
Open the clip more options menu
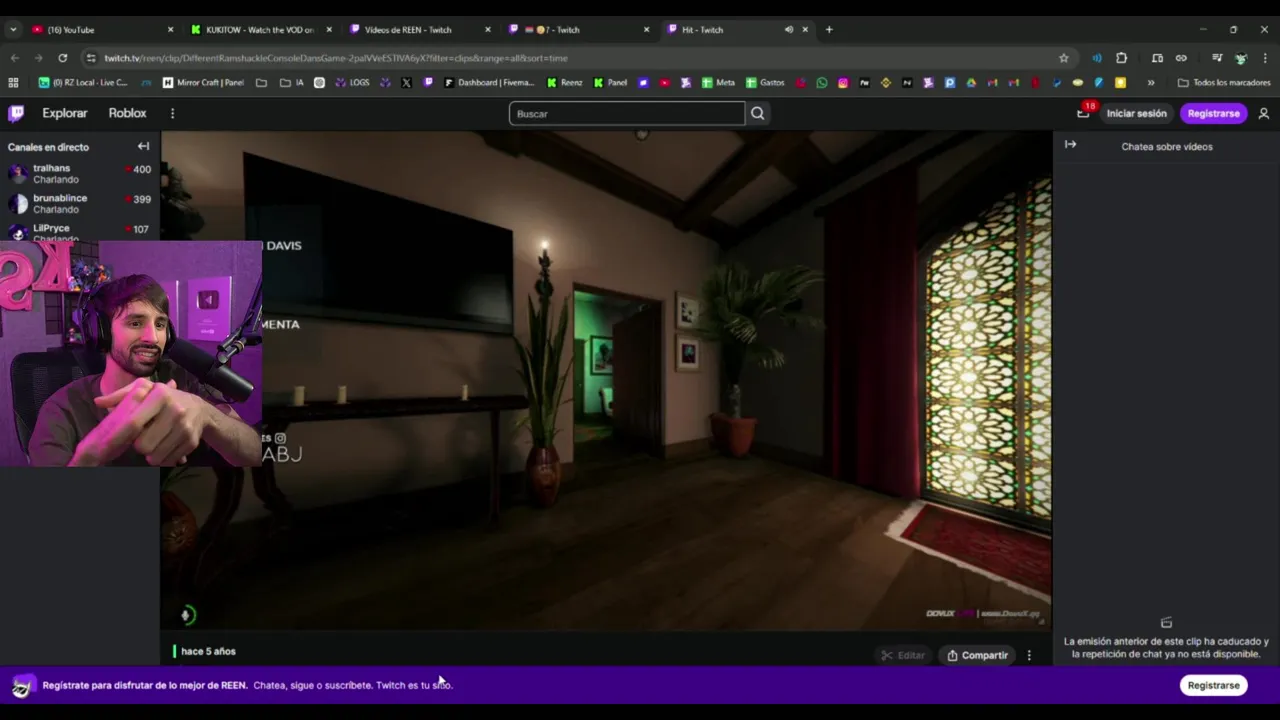[1029, 655]
